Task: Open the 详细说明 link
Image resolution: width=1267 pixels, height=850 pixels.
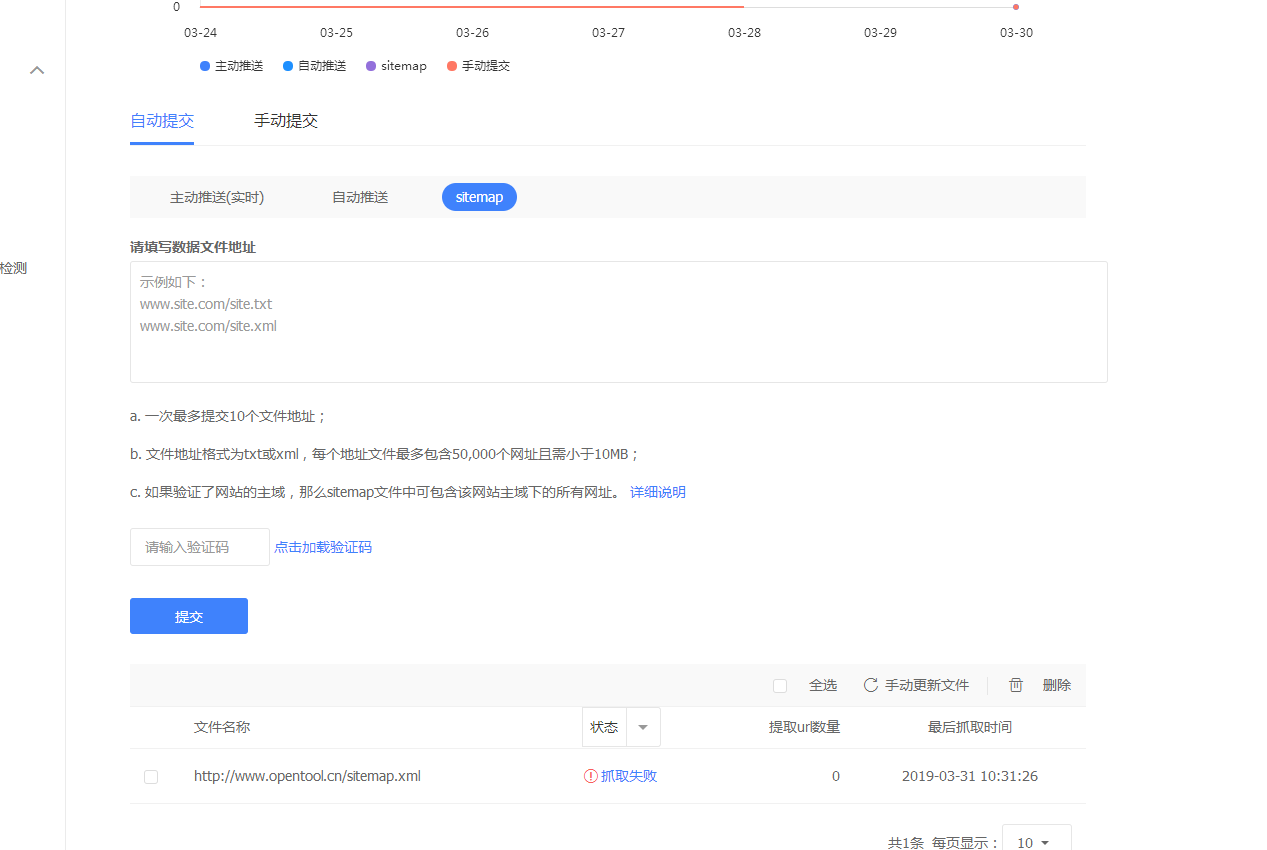Action: pyautogui.click(x=658, y=492)
